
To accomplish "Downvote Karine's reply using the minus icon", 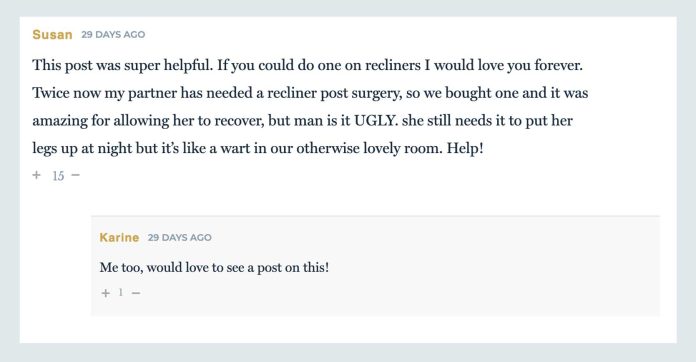I will click(136, 293).
